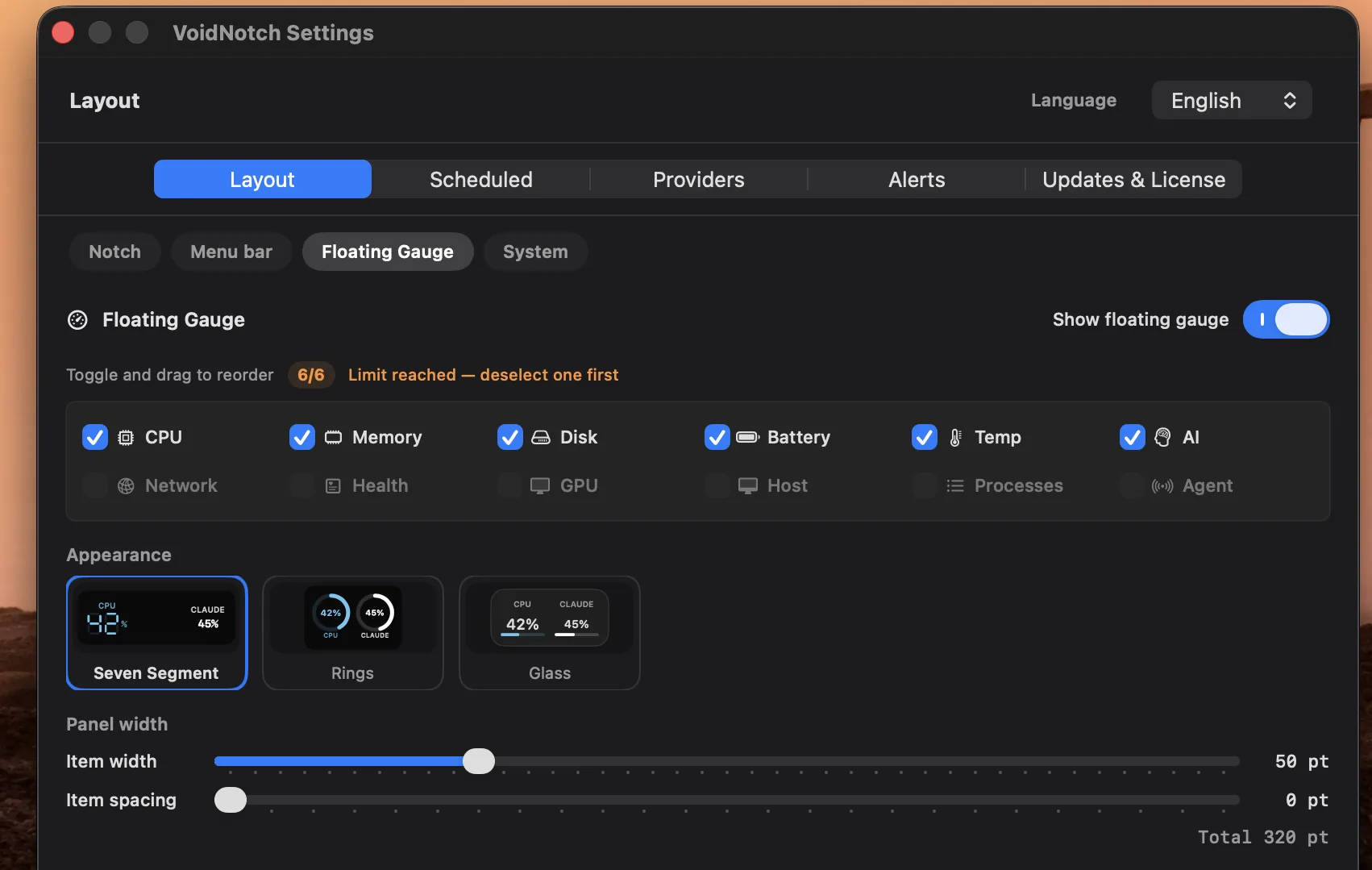The width and height of the screenshot is (1372, 870).
Task: Click the Disk drive icon
Action: [541, 437]
